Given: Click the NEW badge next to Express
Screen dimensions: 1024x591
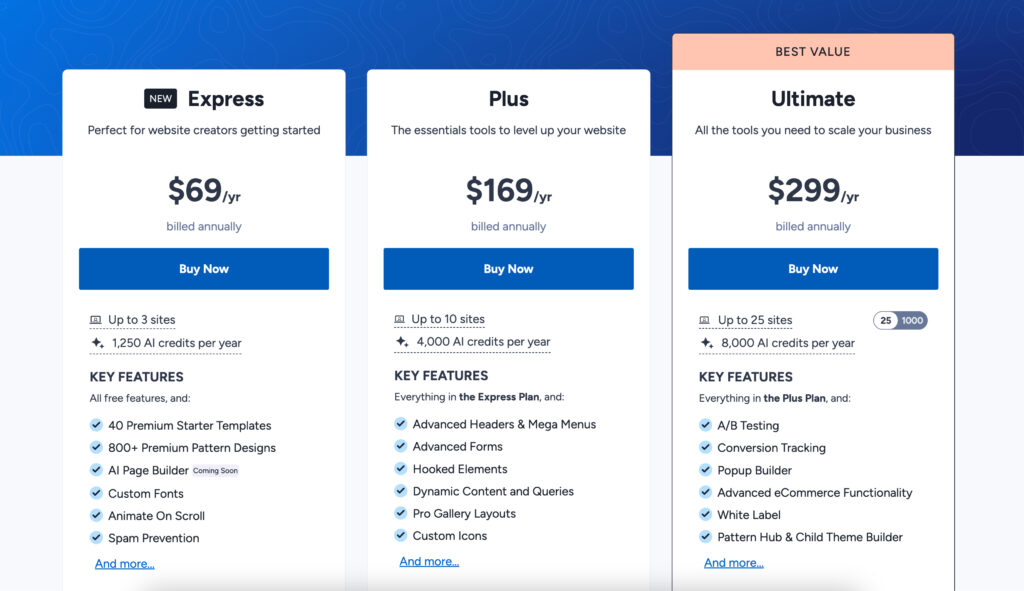Looking at the screenshot, I should tap(160, 98).
